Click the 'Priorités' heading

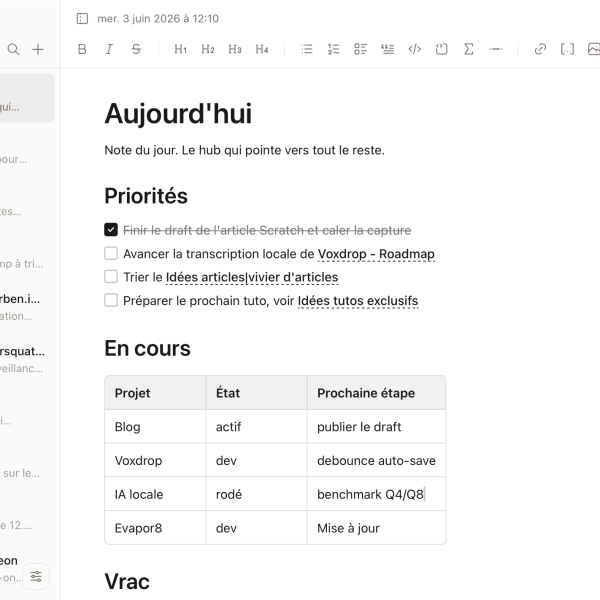(x=146, y=196)
